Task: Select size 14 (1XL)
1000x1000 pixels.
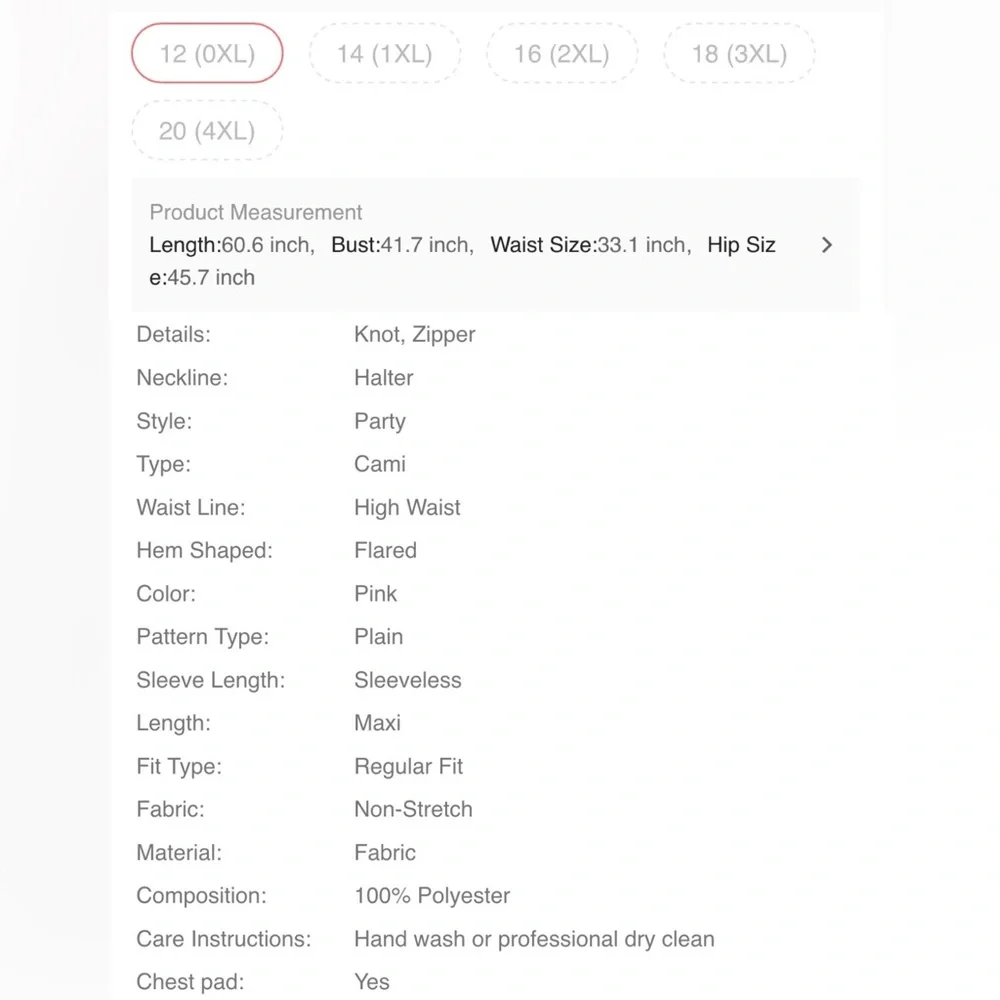Action: (x=385, y=54)
